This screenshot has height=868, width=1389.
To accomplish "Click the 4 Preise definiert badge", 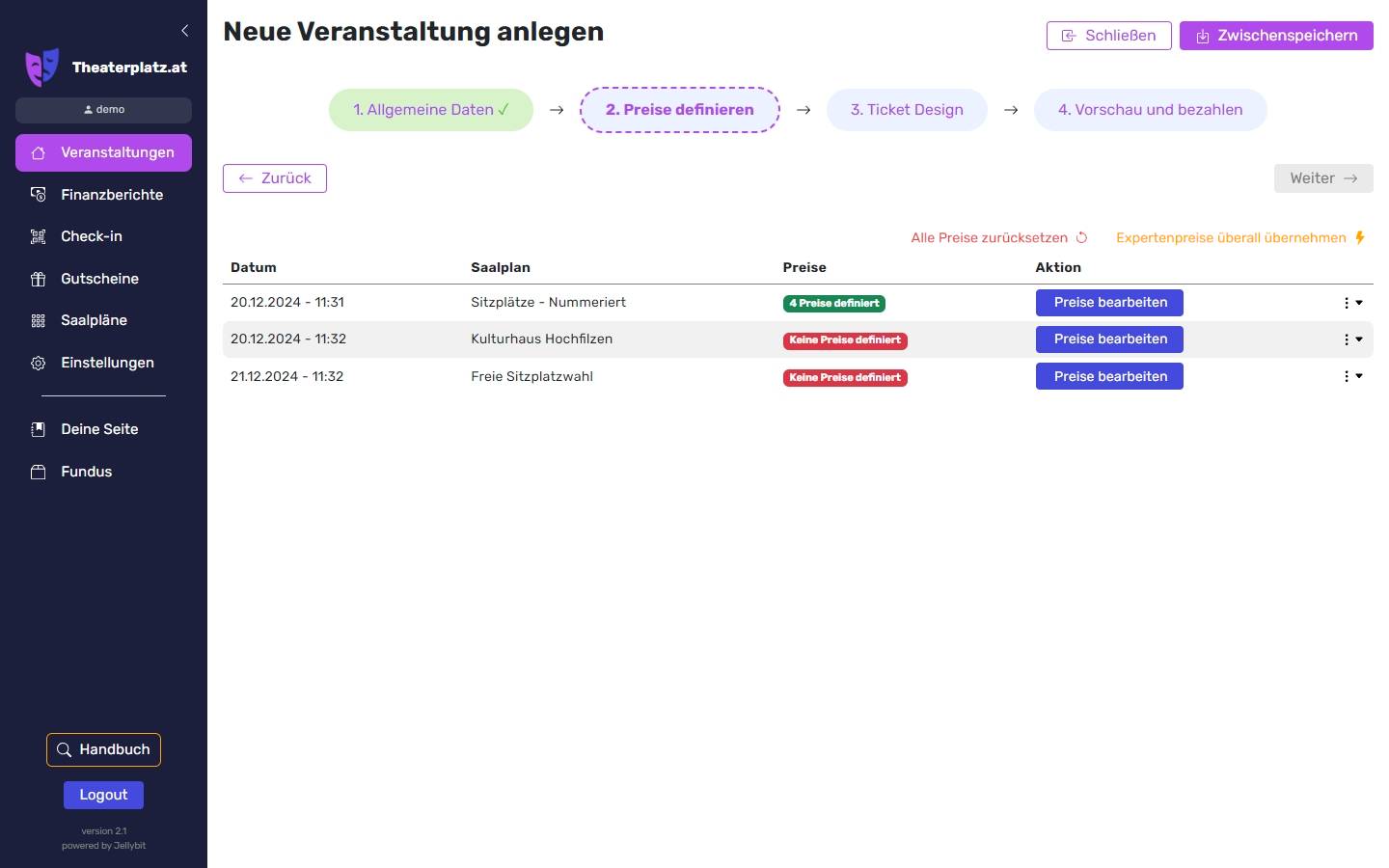I will [833, 304].
